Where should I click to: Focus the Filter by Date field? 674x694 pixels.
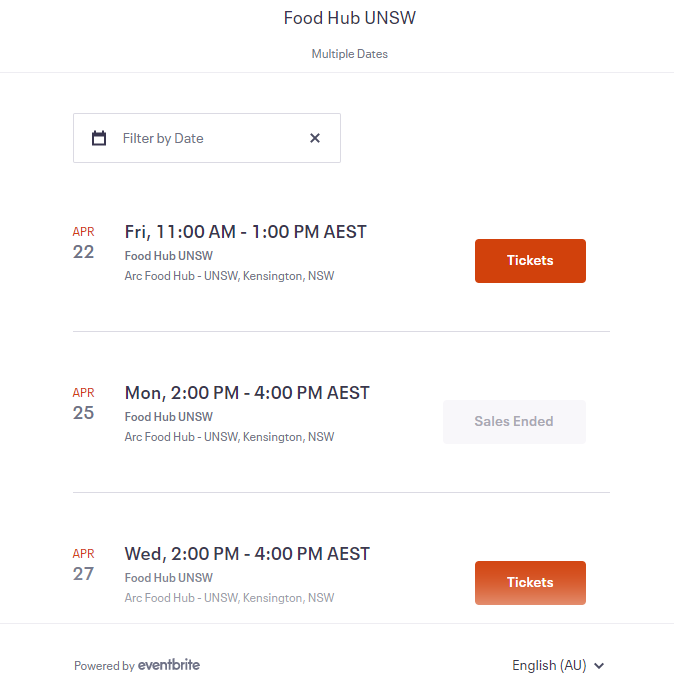pos(207,138)
